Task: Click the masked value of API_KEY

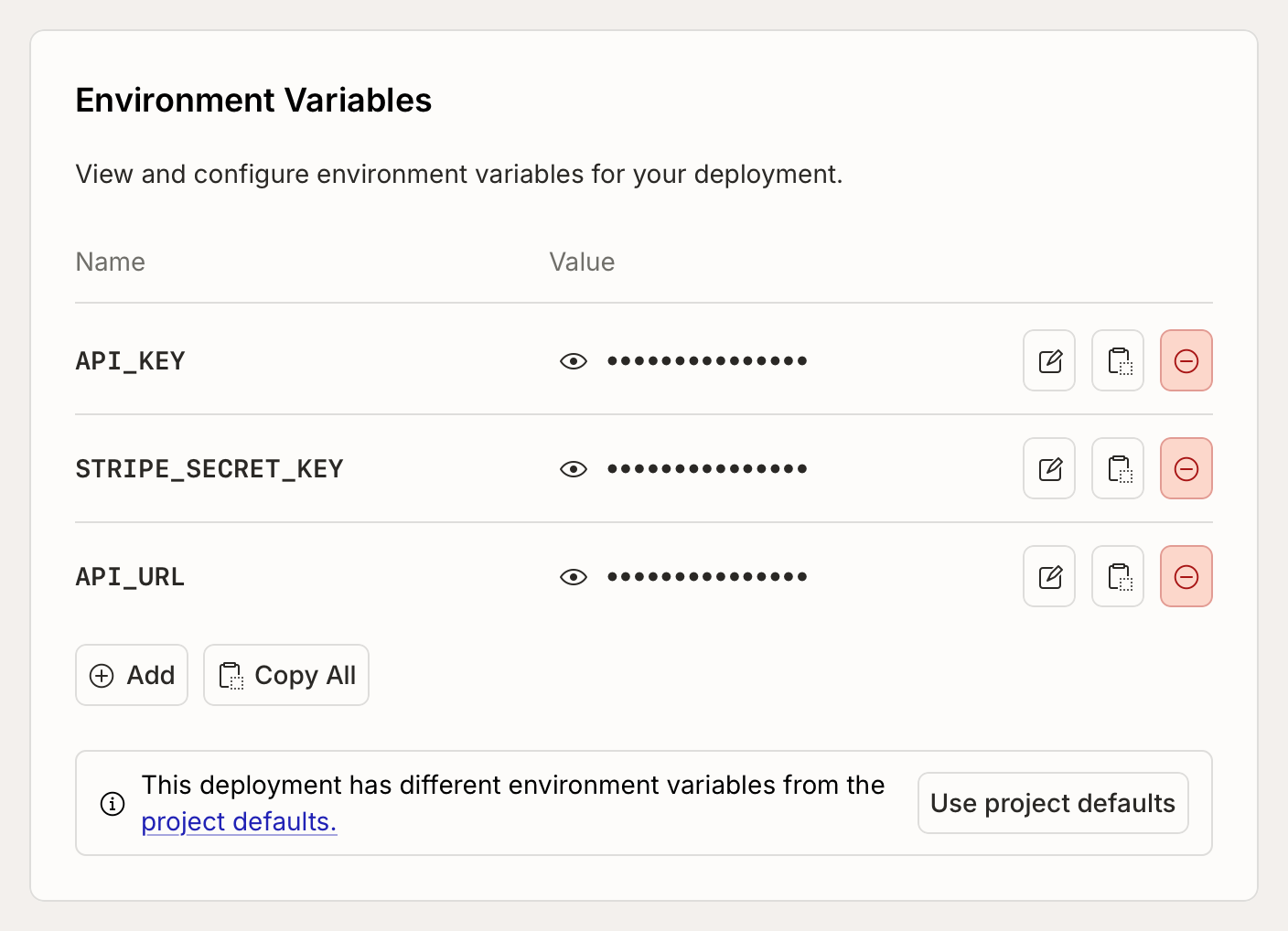Action: pos(707,361)
